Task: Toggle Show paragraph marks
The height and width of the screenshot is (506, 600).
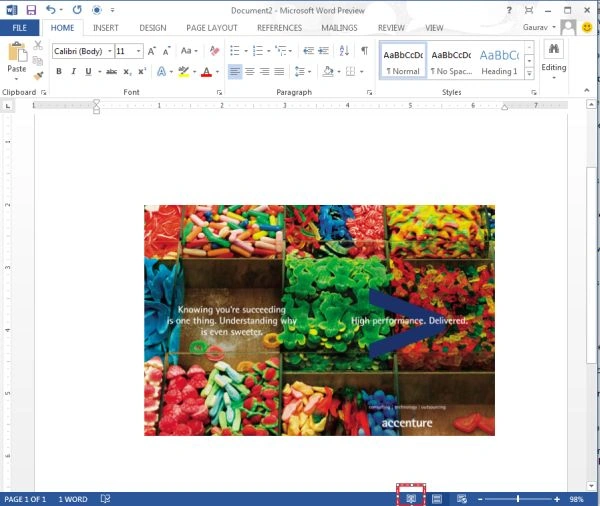Action: pyautogui.click(x=364, y=51)
